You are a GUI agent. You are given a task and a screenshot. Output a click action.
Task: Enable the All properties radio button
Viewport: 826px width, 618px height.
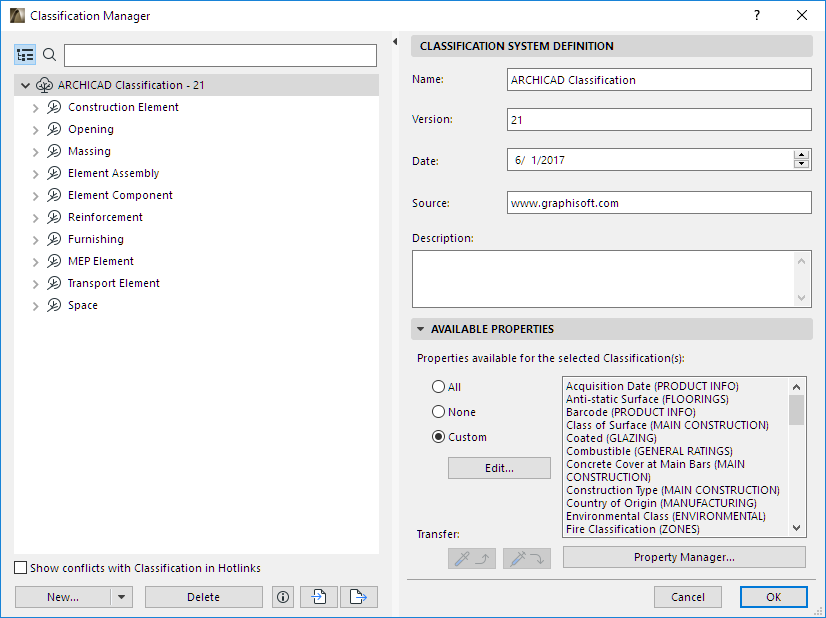click(x=438, y=389)
